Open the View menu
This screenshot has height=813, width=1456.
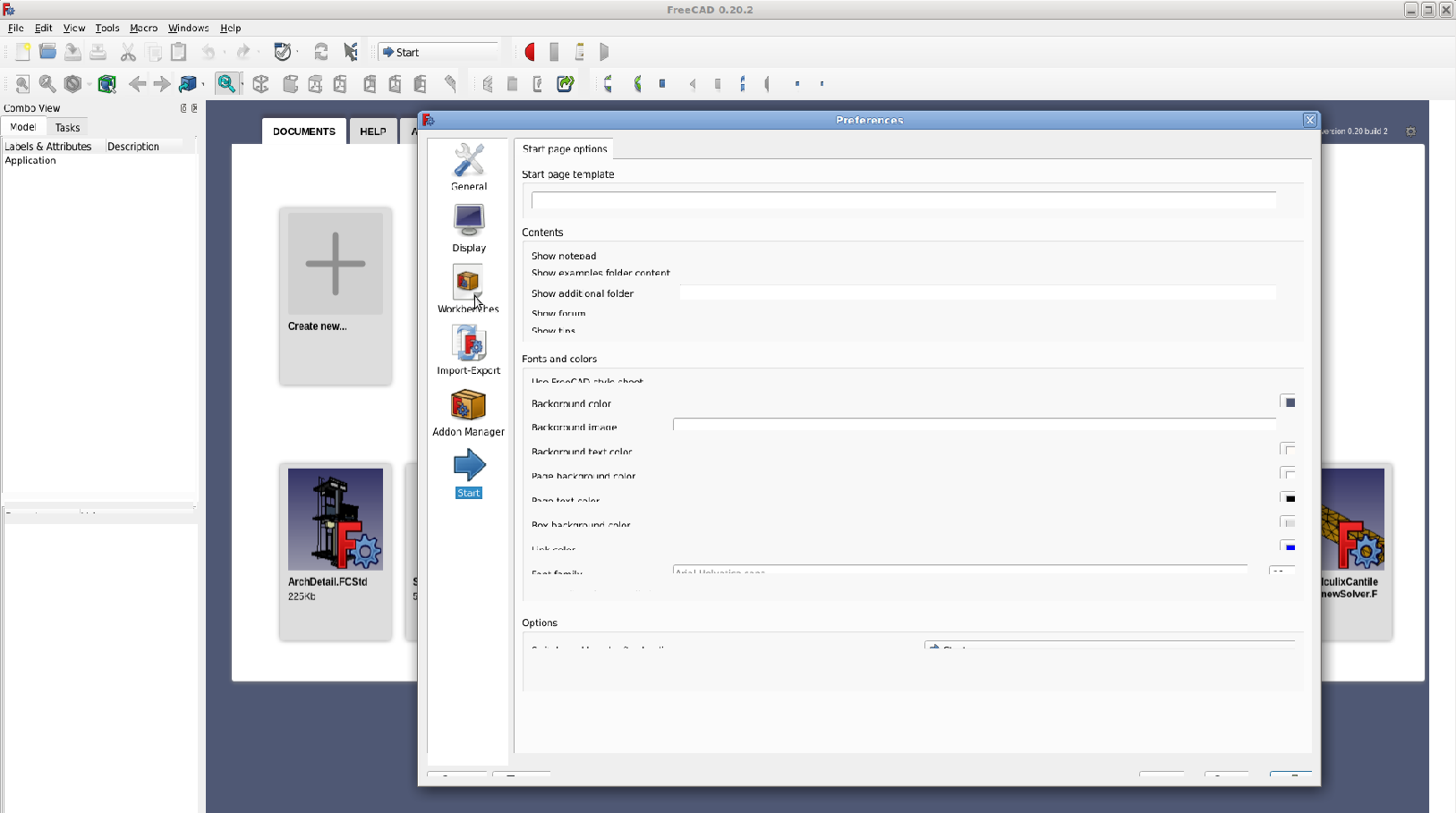(x=74, y=28)
